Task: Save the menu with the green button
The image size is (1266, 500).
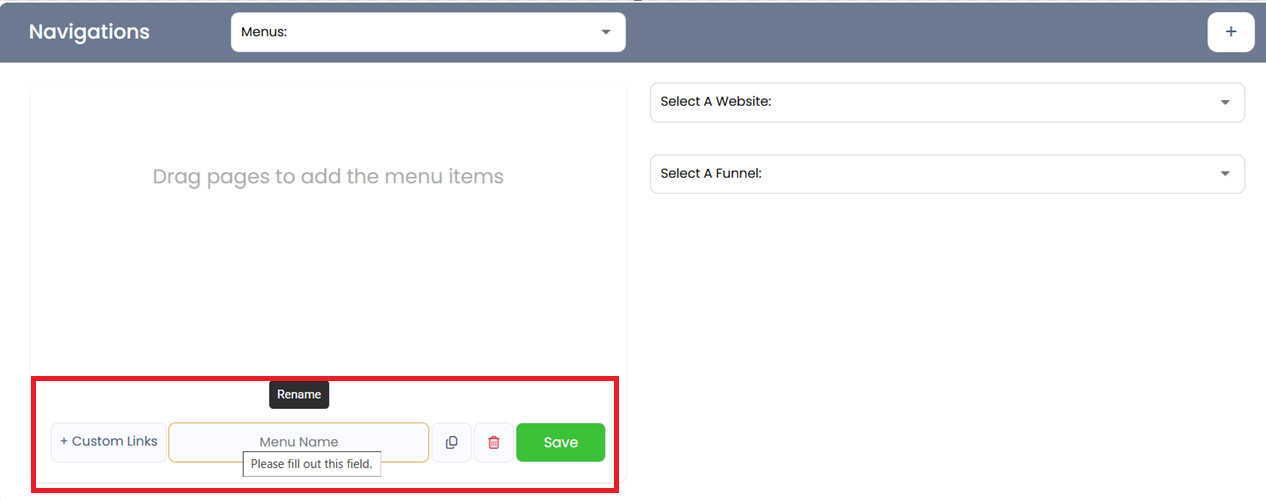Action: coord(560,442)
